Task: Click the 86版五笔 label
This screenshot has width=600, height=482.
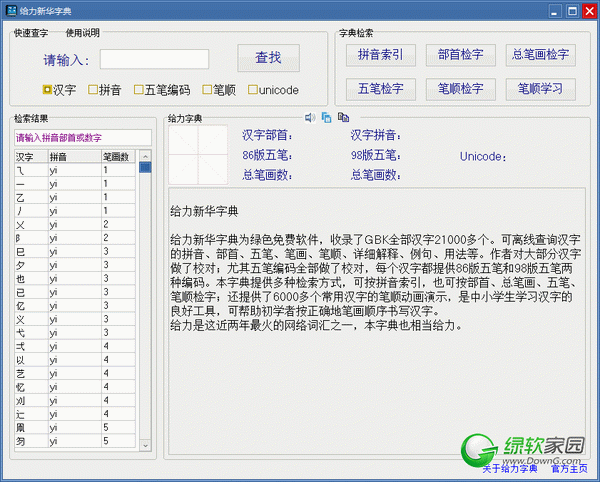Action: point(267,155)
